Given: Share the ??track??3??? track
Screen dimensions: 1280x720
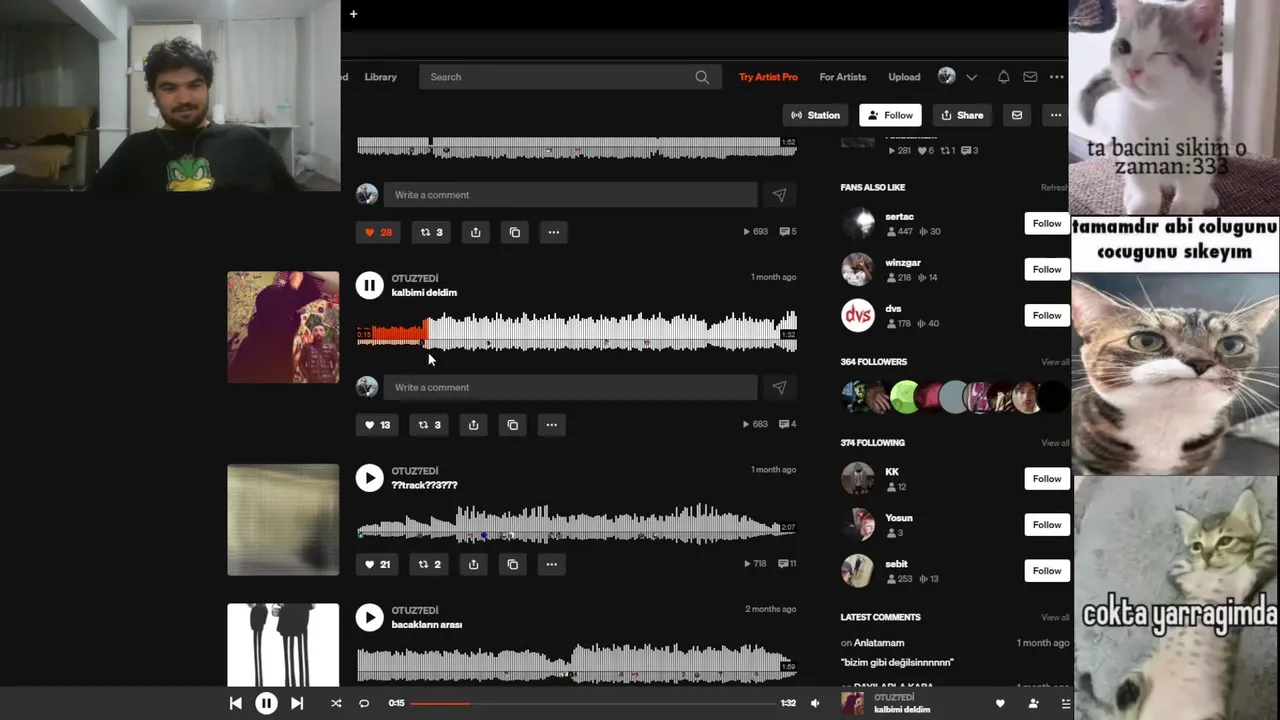Looking at the screenshot, I should click(474, 564).
